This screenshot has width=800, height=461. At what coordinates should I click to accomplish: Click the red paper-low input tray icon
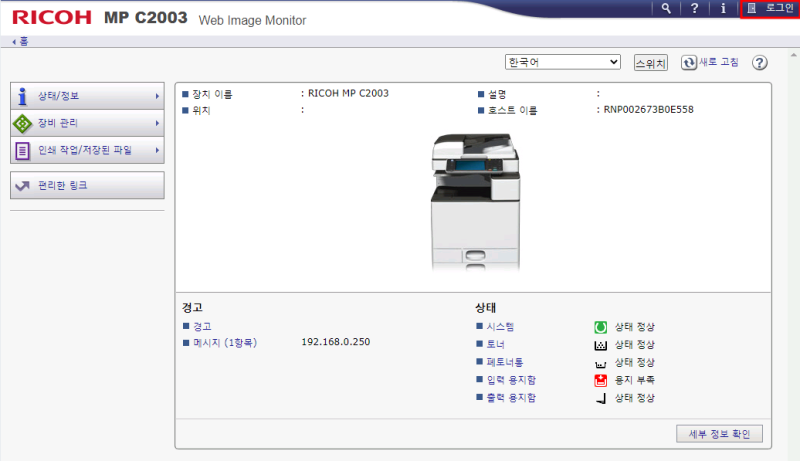[x=601, y=380]
